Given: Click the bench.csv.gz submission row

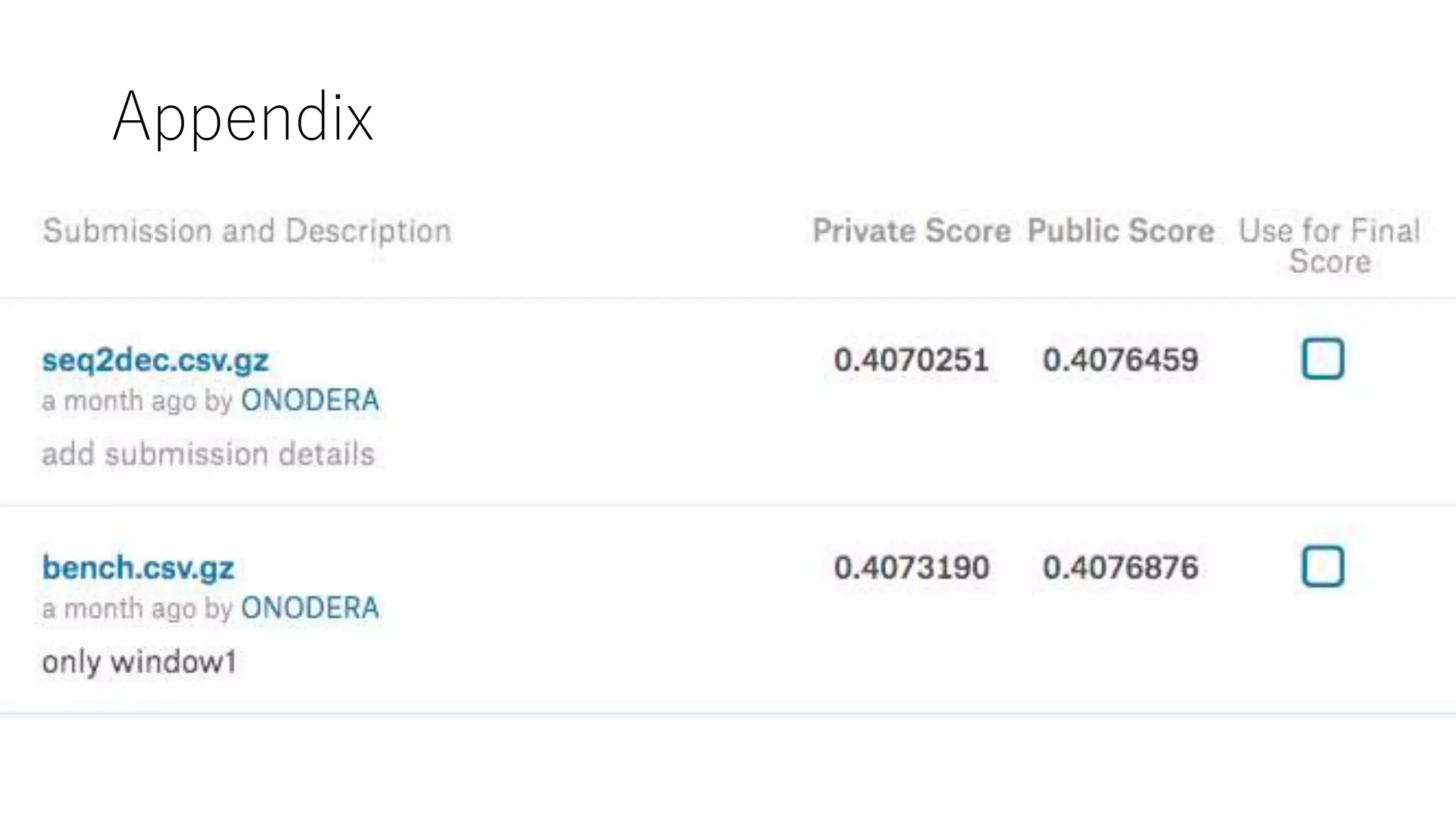Looking at the screenshot, I should [728, 609].
